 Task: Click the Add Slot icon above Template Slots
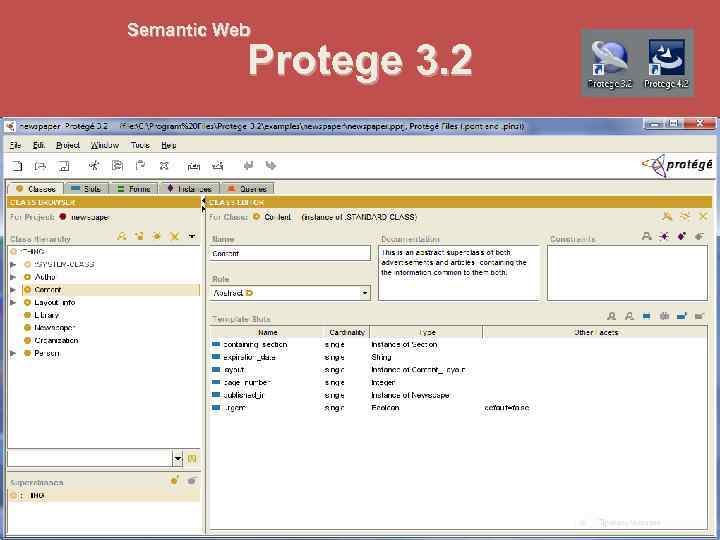tap(682, 316)
